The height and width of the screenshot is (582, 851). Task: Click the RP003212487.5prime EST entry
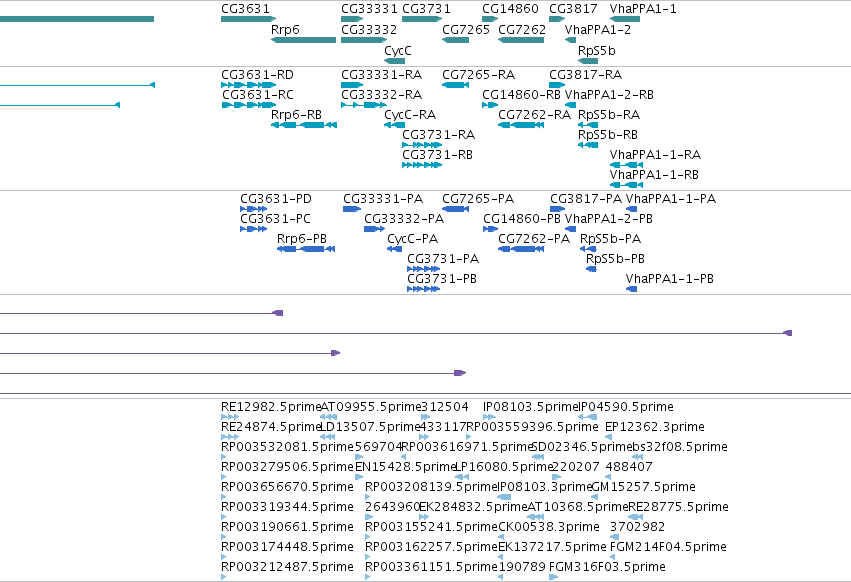(x=224, y=577)
